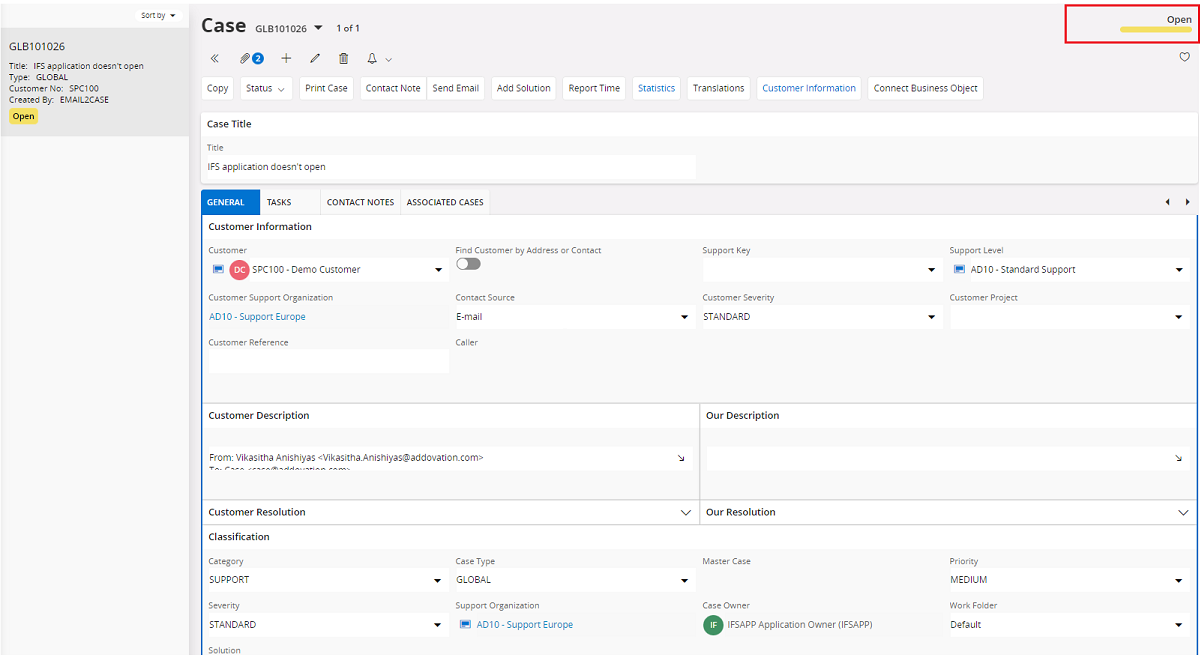Edit the case with pencil icon

(x=315, y=59)
